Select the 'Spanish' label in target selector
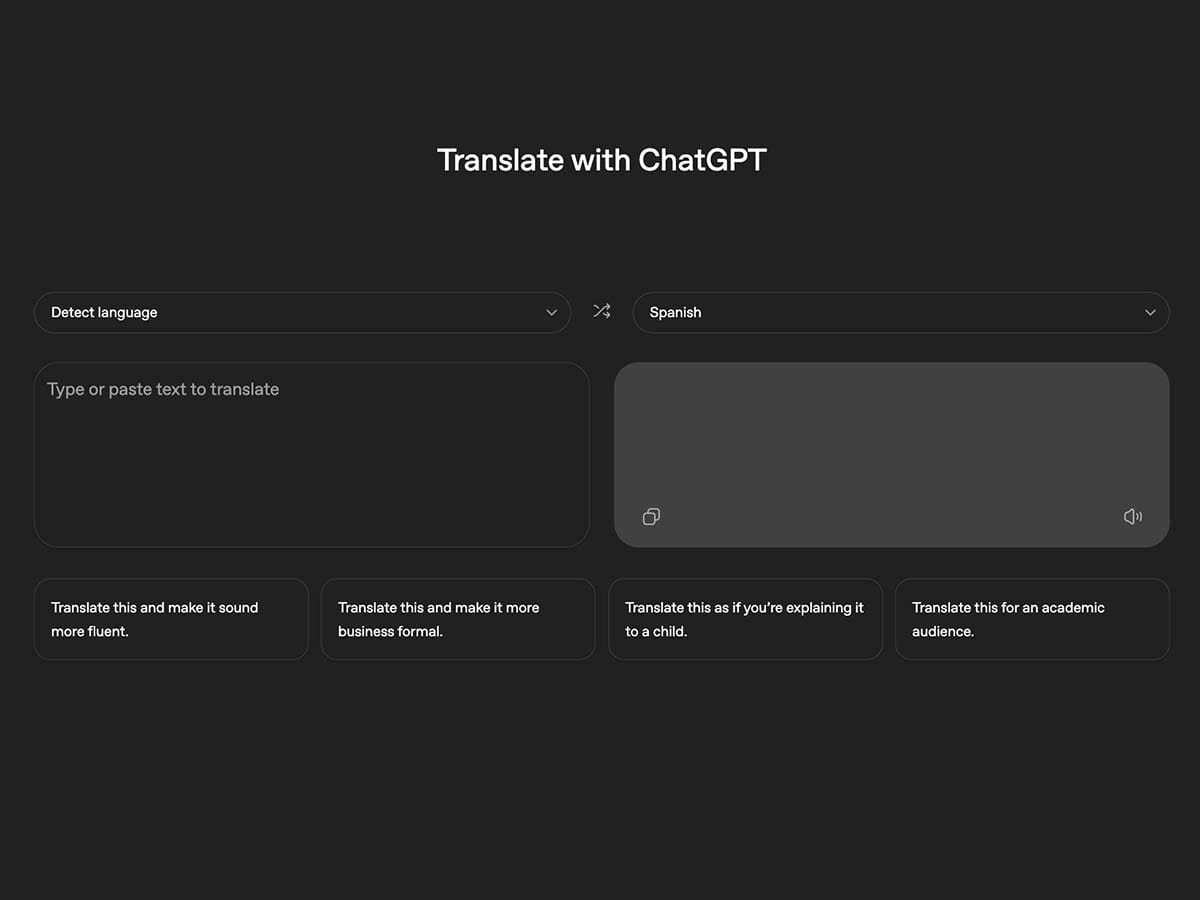The height and width of the screenshot is (900, 1200). [x=675, y=313]
